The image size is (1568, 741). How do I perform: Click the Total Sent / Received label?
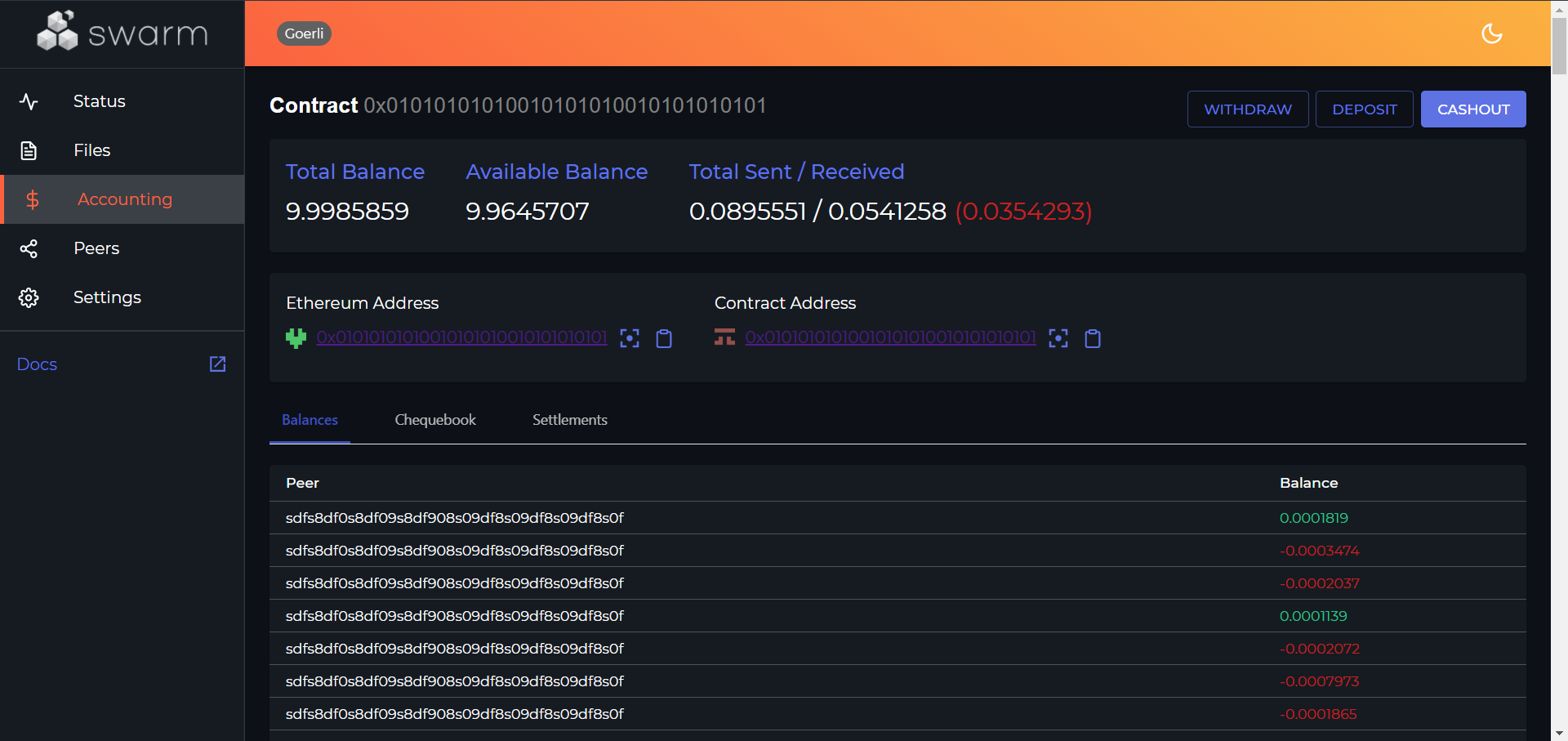(x=796, y=172)
